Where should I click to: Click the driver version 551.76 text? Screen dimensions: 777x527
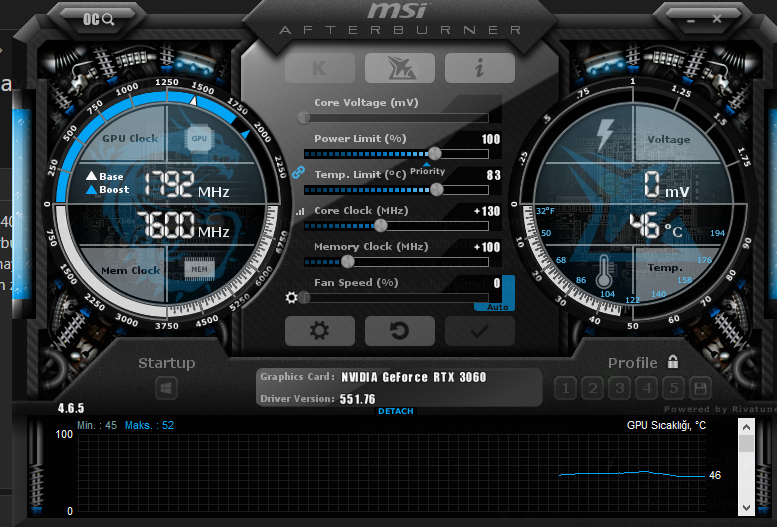pyautogui.click(x=357, y=399)
